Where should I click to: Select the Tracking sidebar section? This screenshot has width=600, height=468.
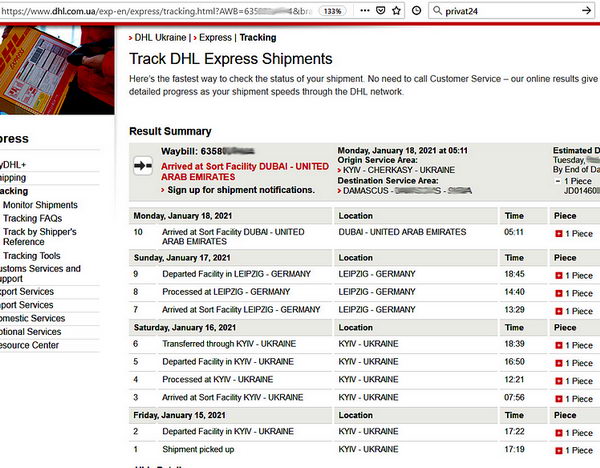pyautogui.click(x=14, y=191)
